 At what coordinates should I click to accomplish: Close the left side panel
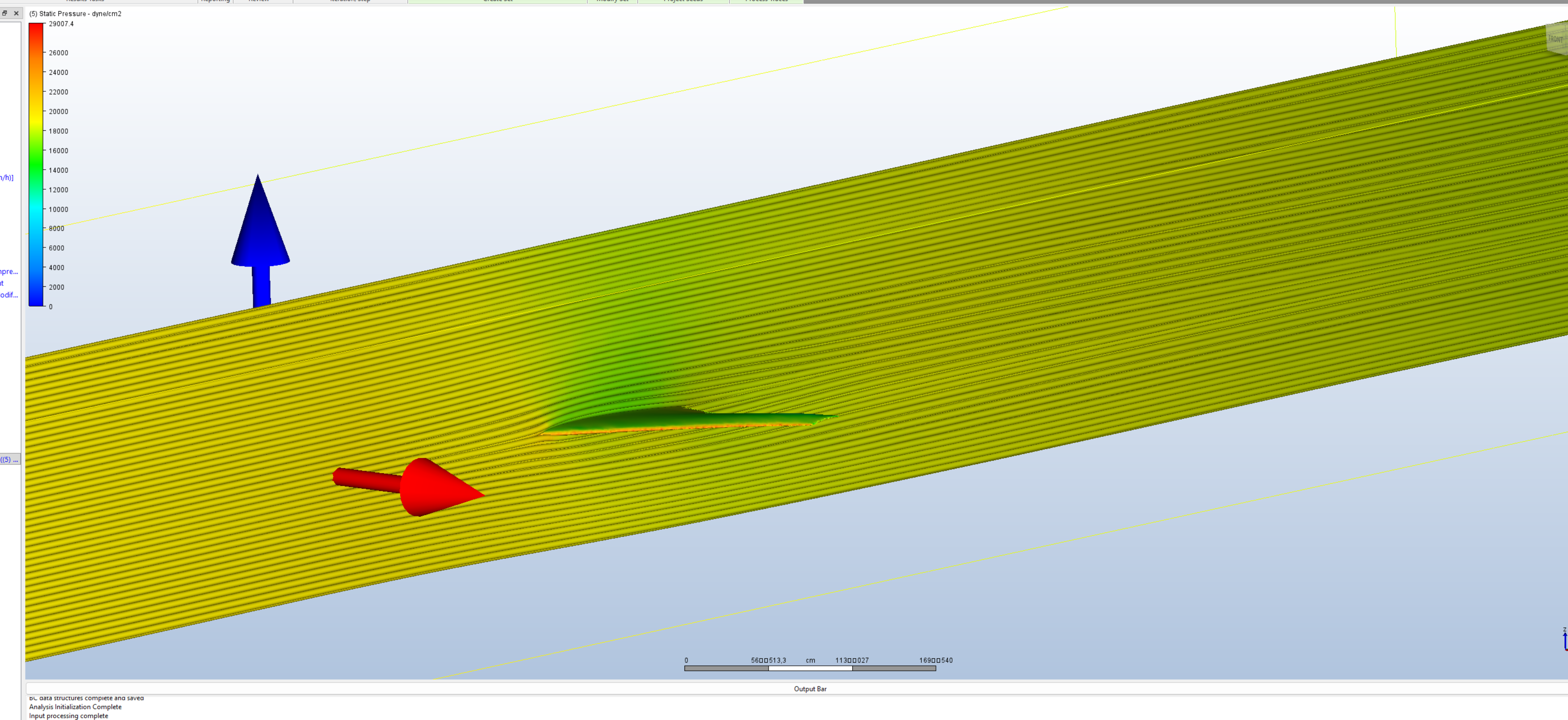tap(17, 13)
